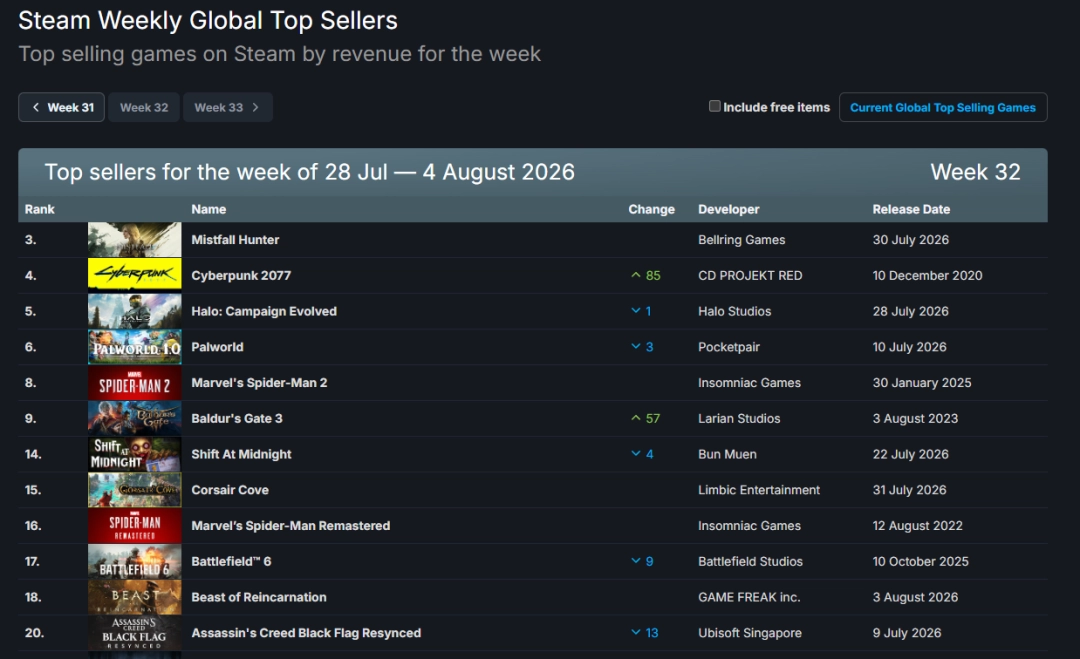The height and width of the screenshot is (659, 1080).
Task: Open the Halo: Campaign Evolved thumbnail
Action: click(x=135, y=311)
